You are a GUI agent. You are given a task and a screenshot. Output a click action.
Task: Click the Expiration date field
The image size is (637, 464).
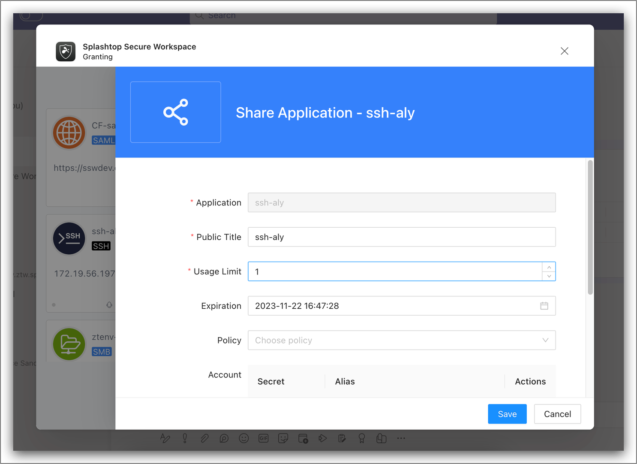[402, 306]
